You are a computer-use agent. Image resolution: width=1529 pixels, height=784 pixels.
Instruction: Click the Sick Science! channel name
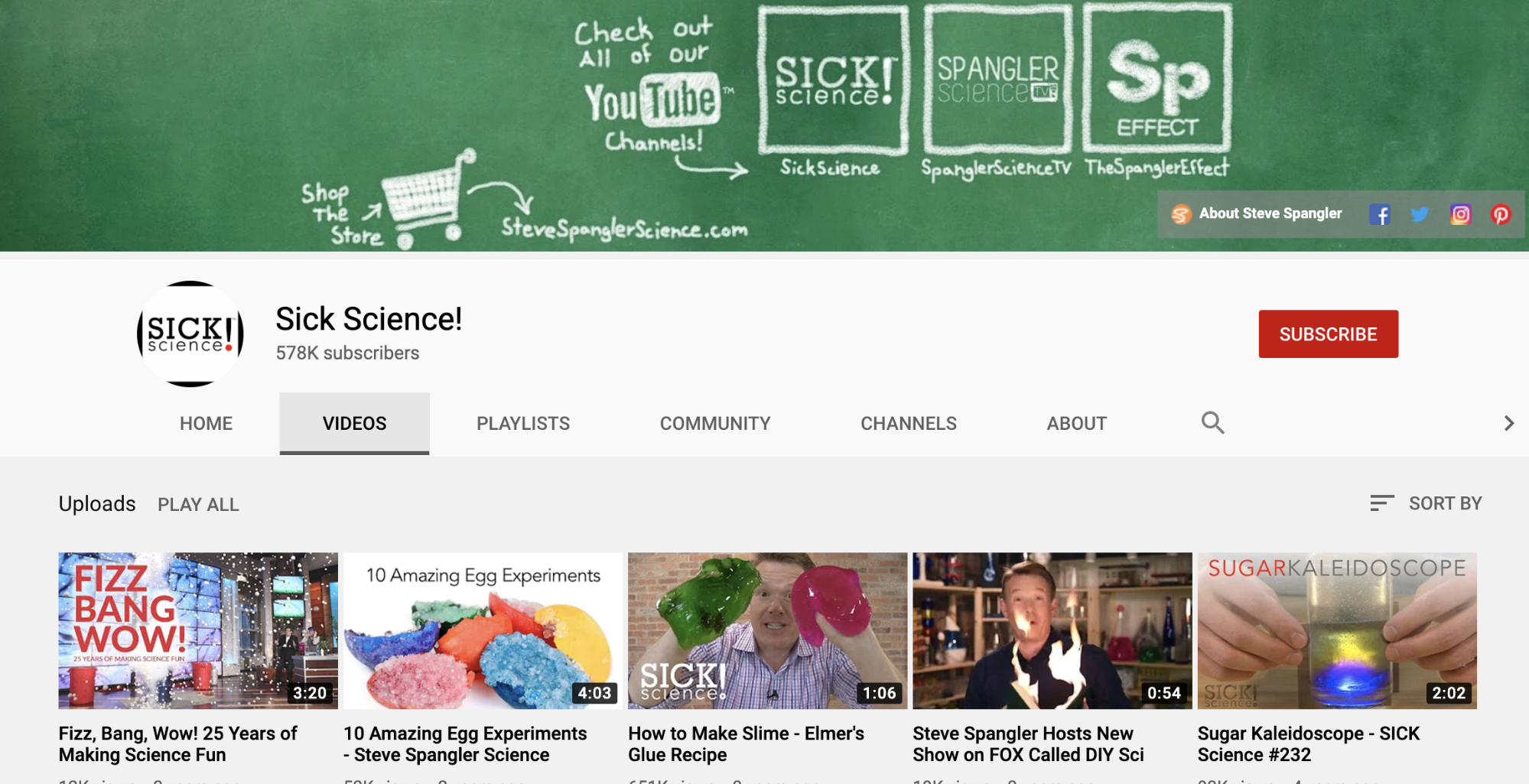pos(369,319)
